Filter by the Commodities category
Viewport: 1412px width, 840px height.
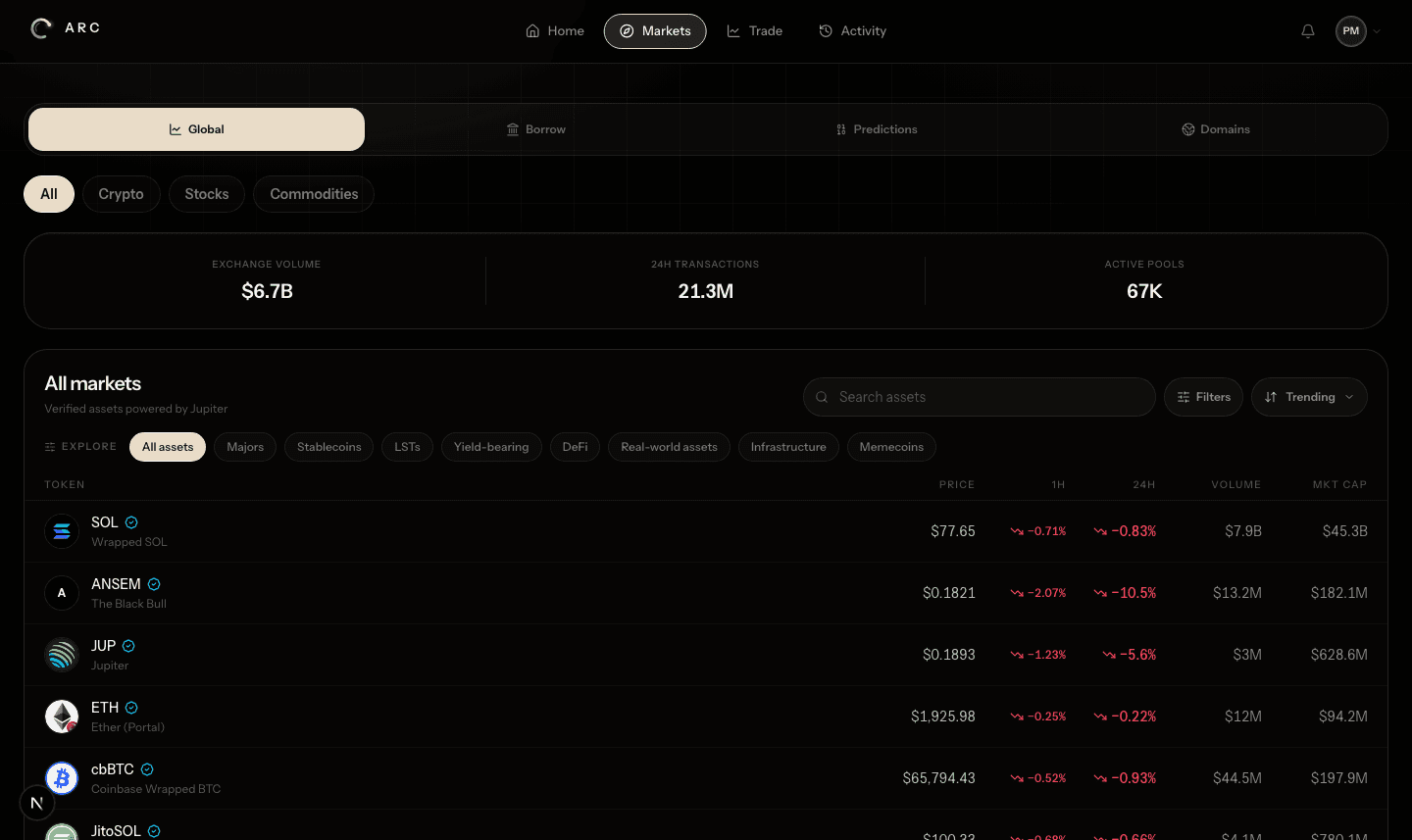tap(314, 194)
